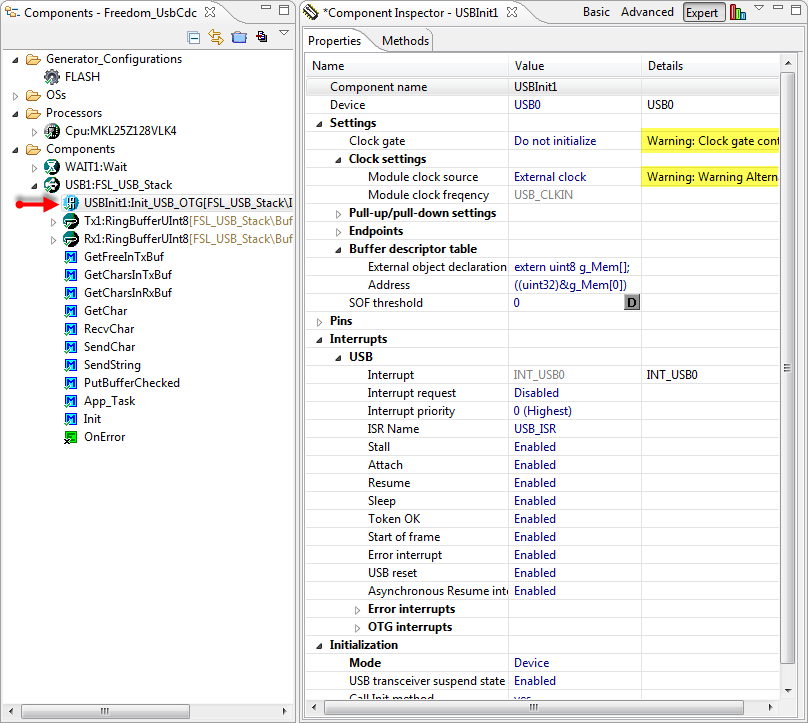Viewport: 808px width, 723px height.
Task: Toggle the Expert view mode button
Action: (x=702, y=13)
